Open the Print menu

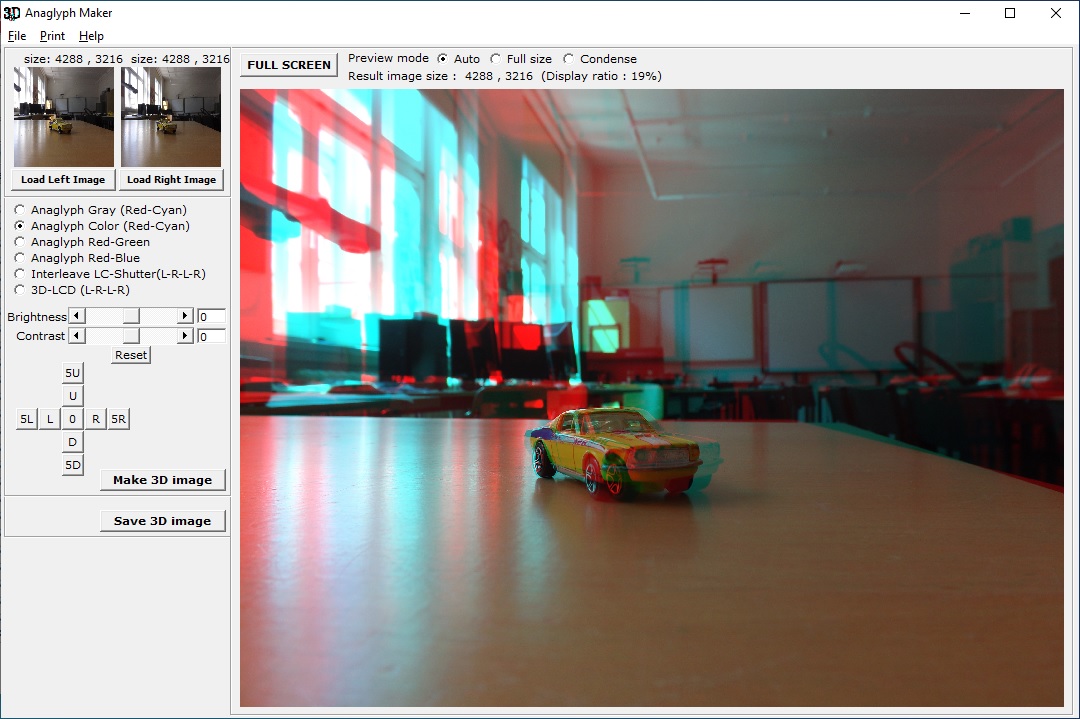click(x=52, y=36)
